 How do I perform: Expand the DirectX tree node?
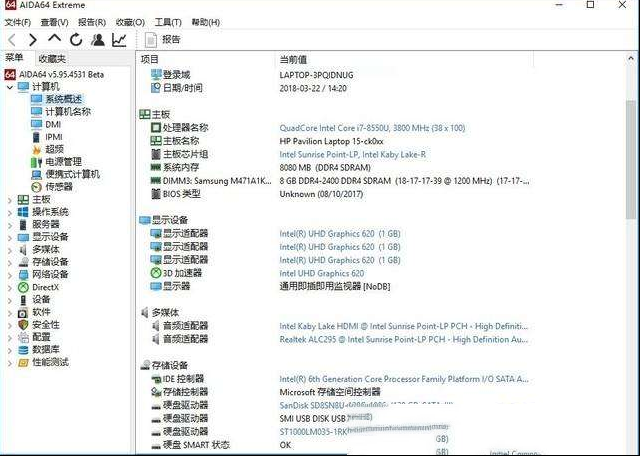click(x=10, y=287)
